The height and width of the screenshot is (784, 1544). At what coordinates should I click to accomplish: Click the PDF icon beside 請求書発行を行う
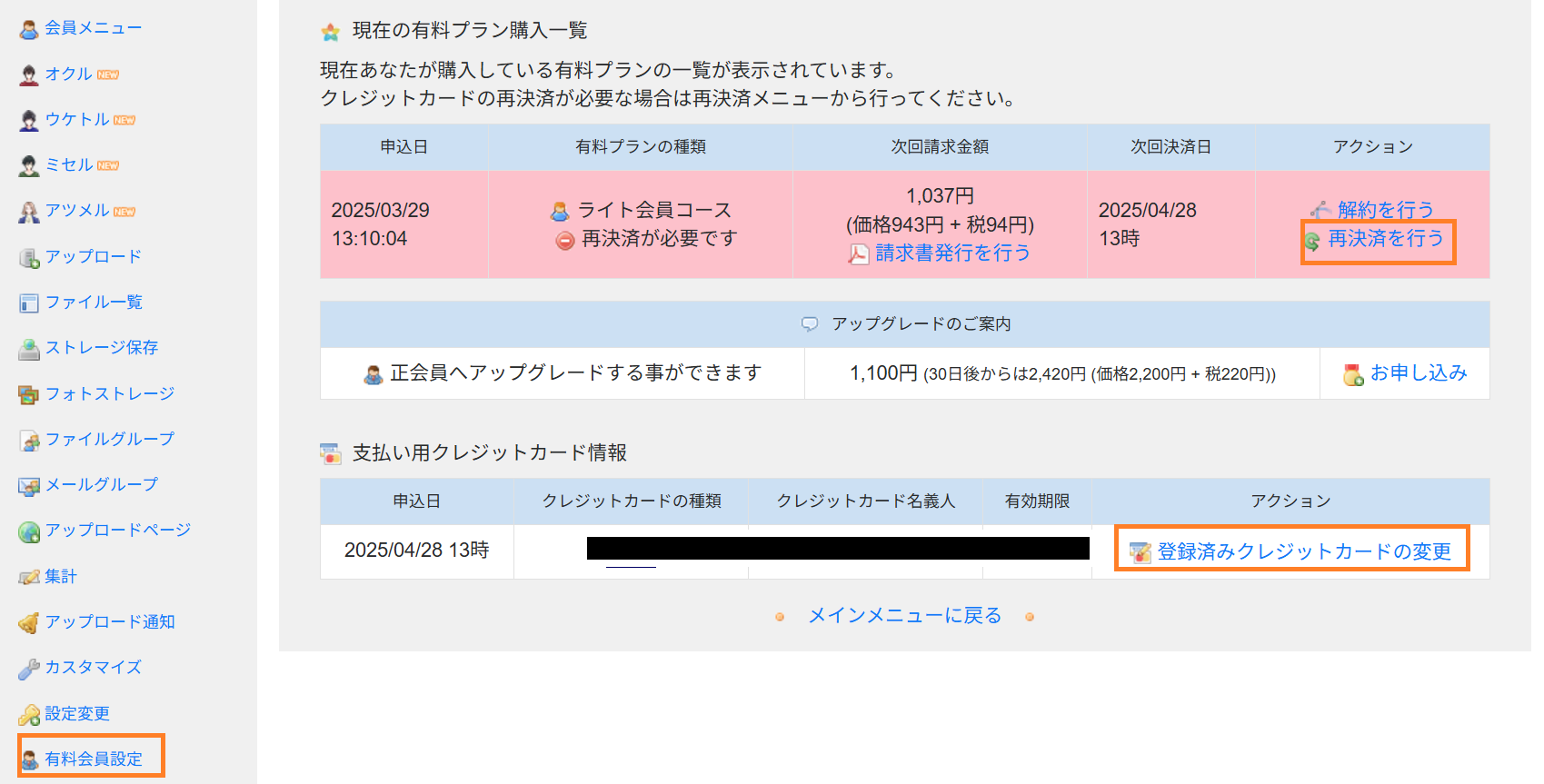click(858, 253)
